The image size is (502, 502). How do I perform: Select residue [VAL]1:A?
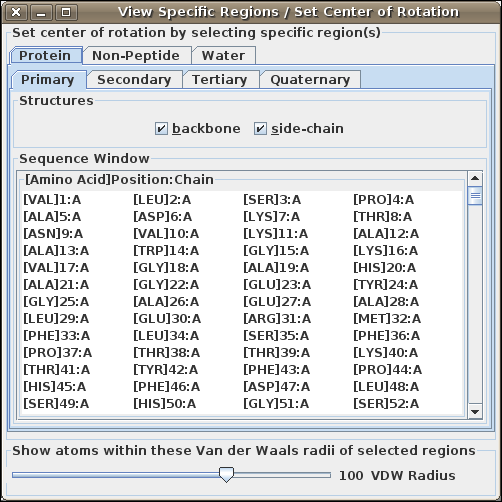point(52,200)
